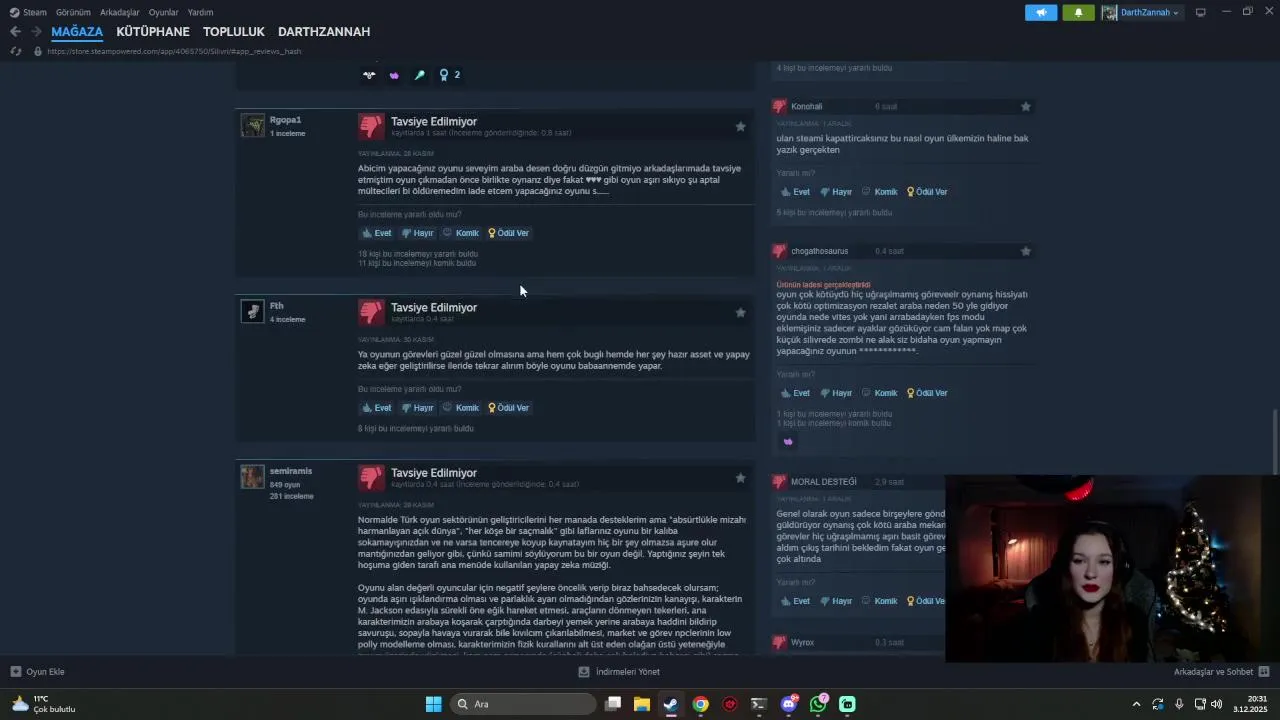This screenshot has height=720, width=1280.
Task: Open Rgopa1's profile avatar
Action: [253, 125]
